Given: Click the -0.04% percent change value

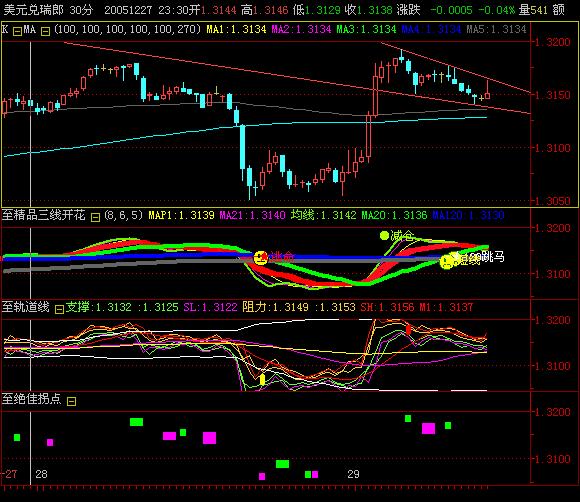Looking at the screenshot, I should [x=496, y=10].
